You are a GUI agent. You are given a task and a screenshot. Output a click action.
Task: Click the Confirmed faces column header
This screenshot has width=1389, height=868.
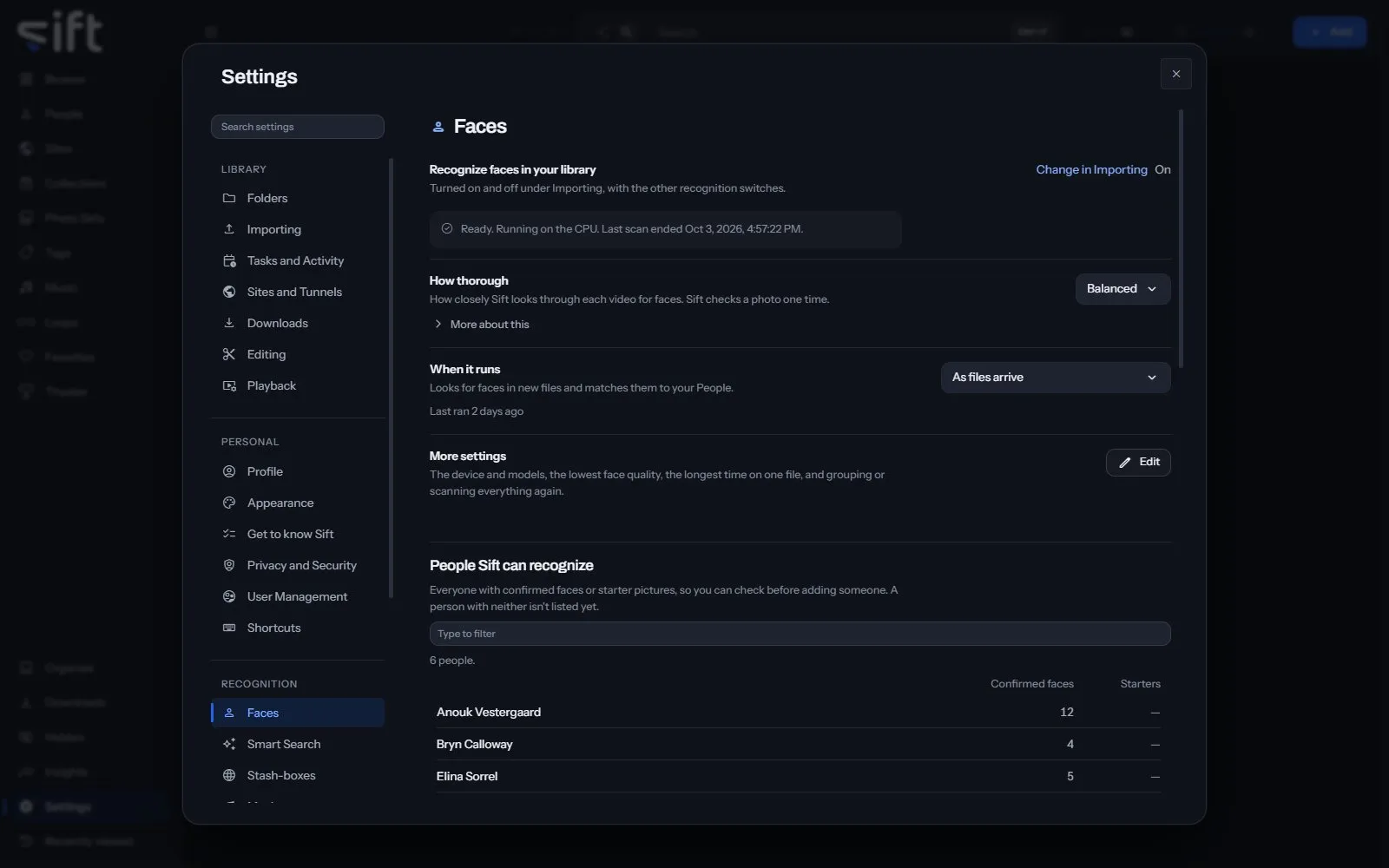coord(1031,684)
